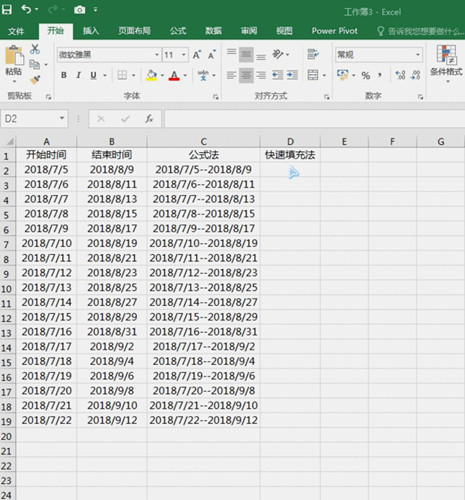
Task: Click Decrease Indent icon
Action: pyautogui.click(x=277, y=75)
